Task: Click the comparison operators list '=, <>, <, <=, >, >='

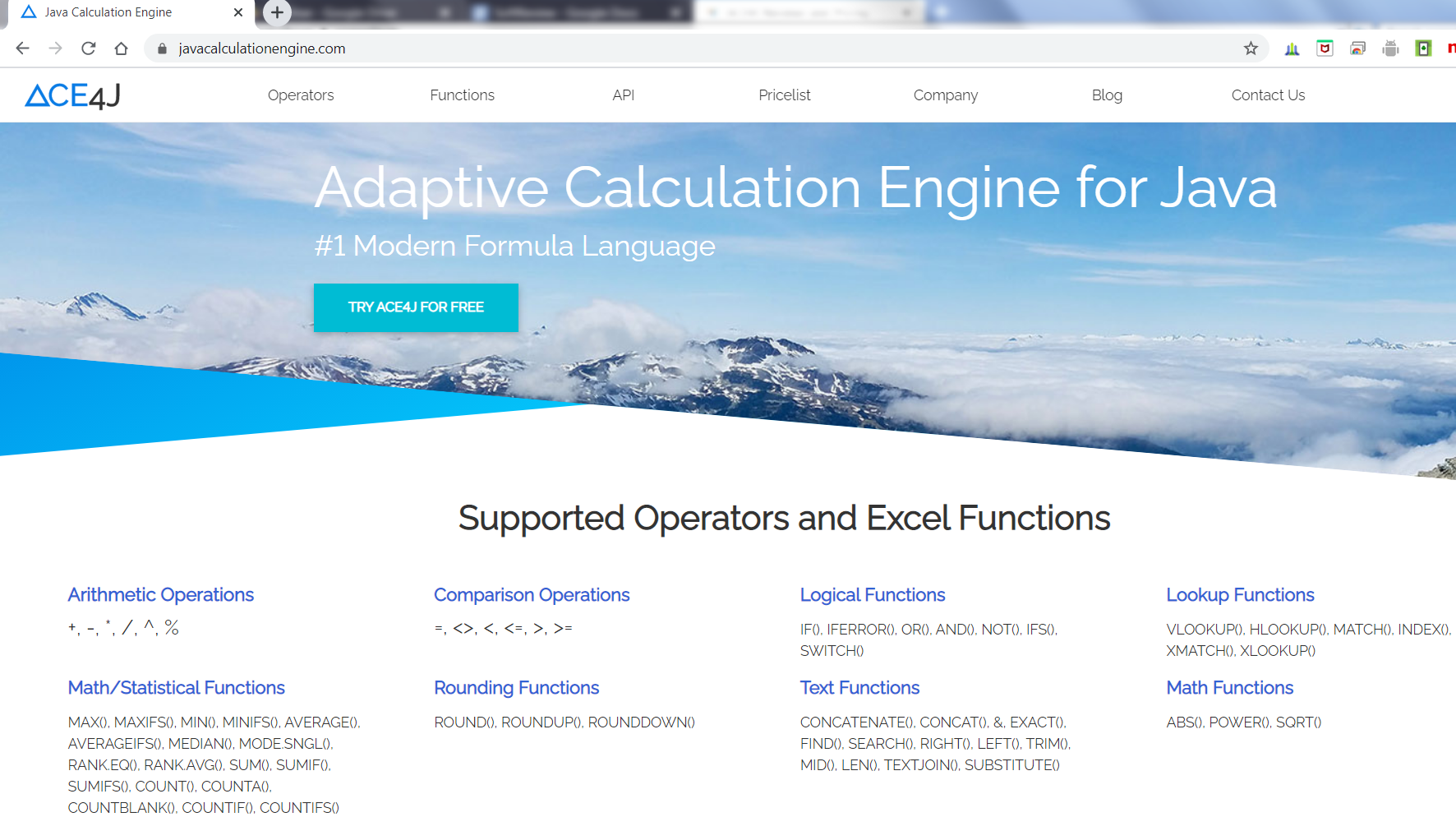Action: tap(504, 629)
